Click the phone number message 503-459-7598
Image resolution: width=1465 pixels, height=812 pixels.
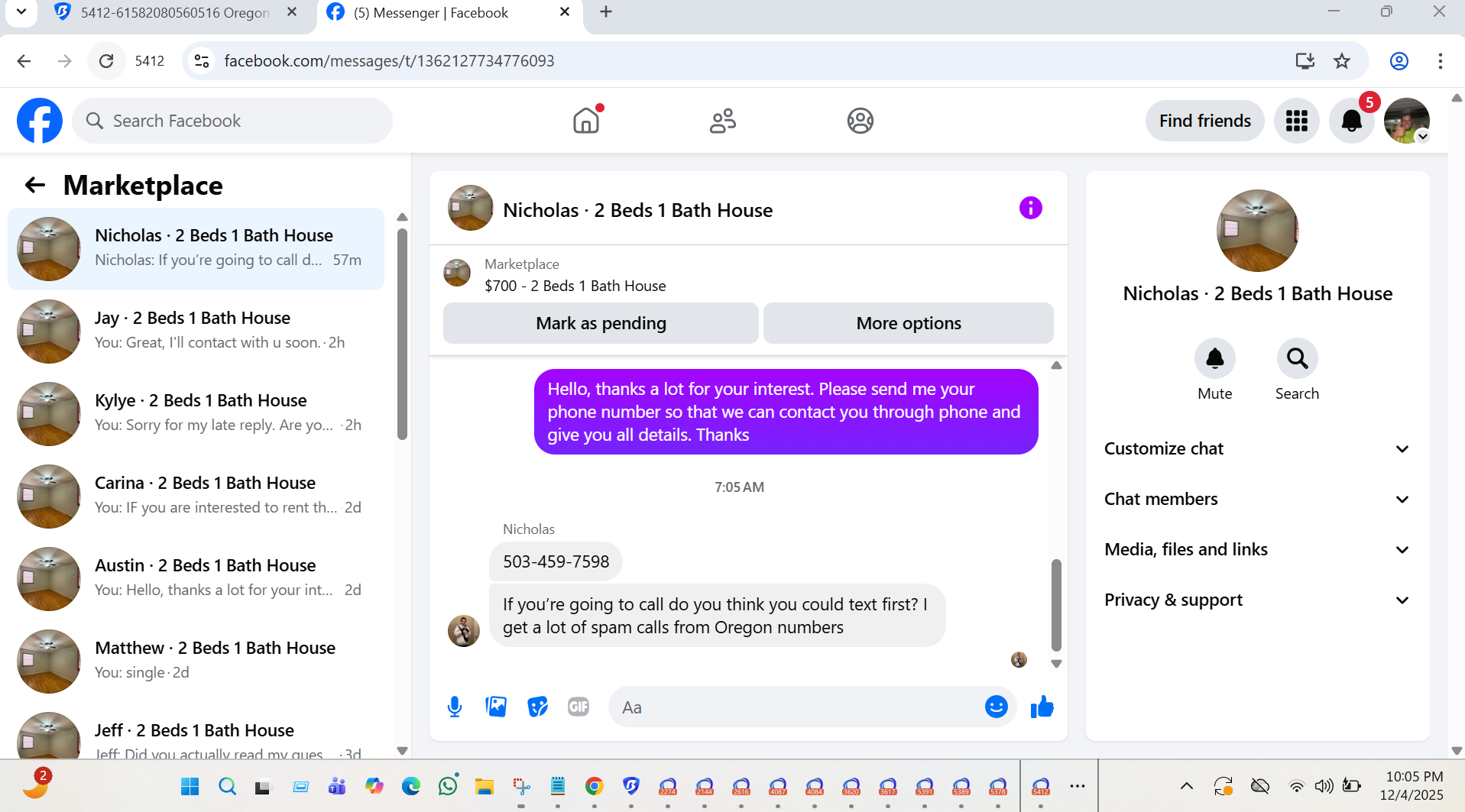tap(556, 561)
